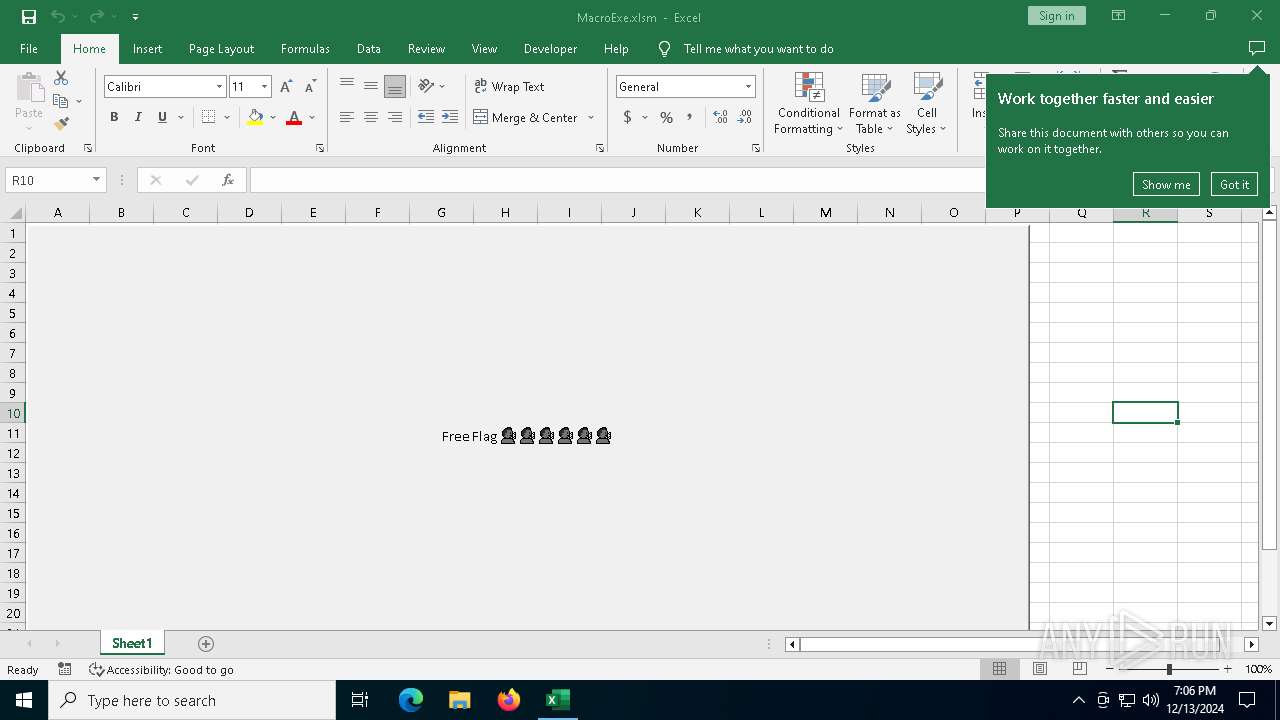Save the workbook with the floppy icon

coord(29,17)
